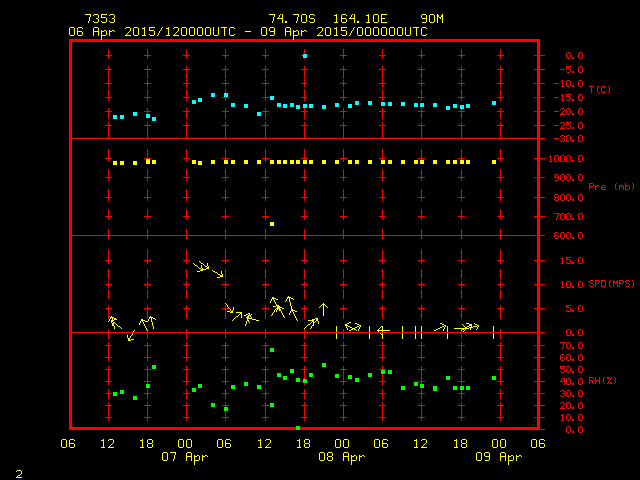The image size is (640, 480).
Task: Select the highest green humidity point near 70%
Action: point(272,350)
